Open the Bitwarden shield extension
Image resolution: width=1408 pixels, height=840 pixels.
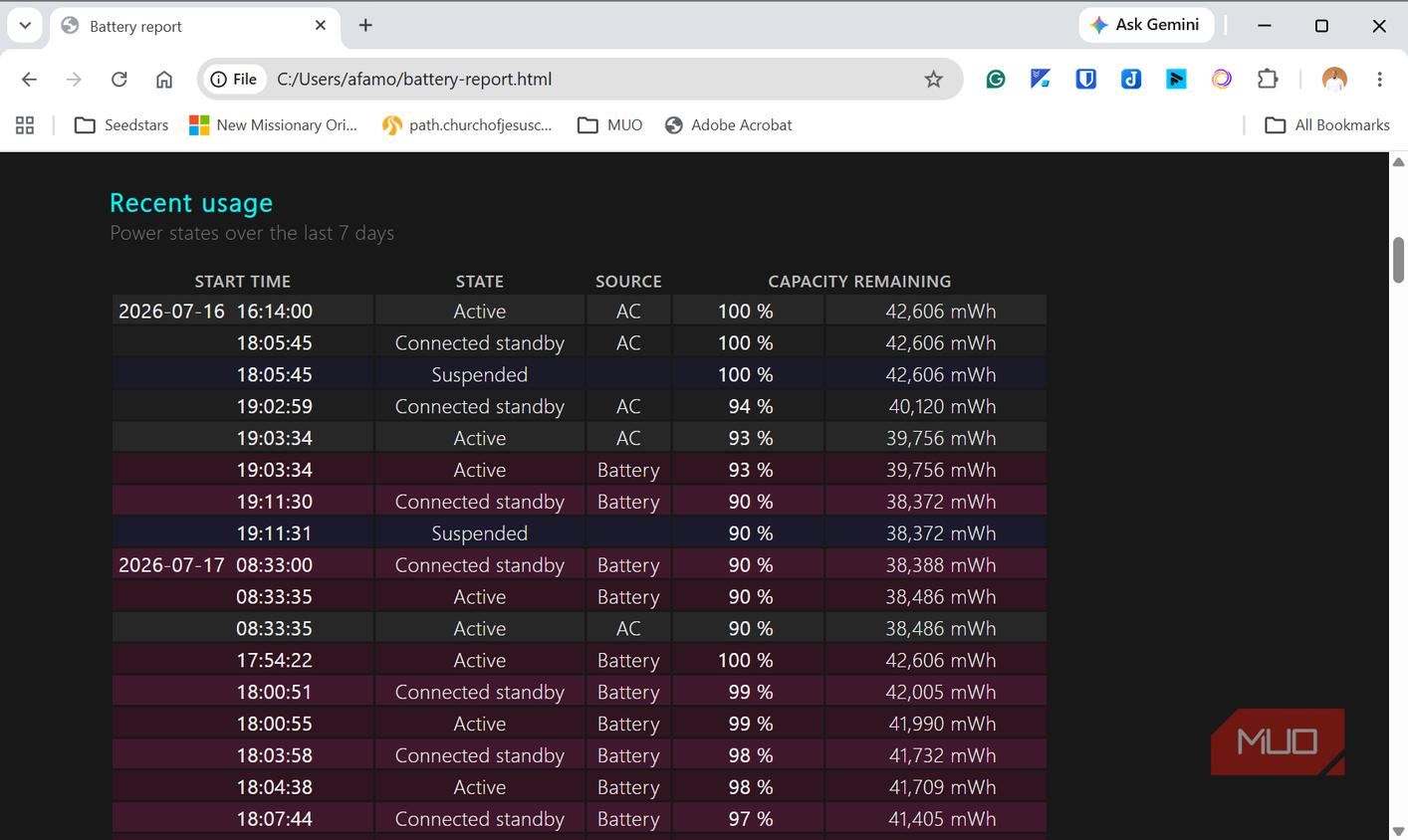pos(1085,80)
